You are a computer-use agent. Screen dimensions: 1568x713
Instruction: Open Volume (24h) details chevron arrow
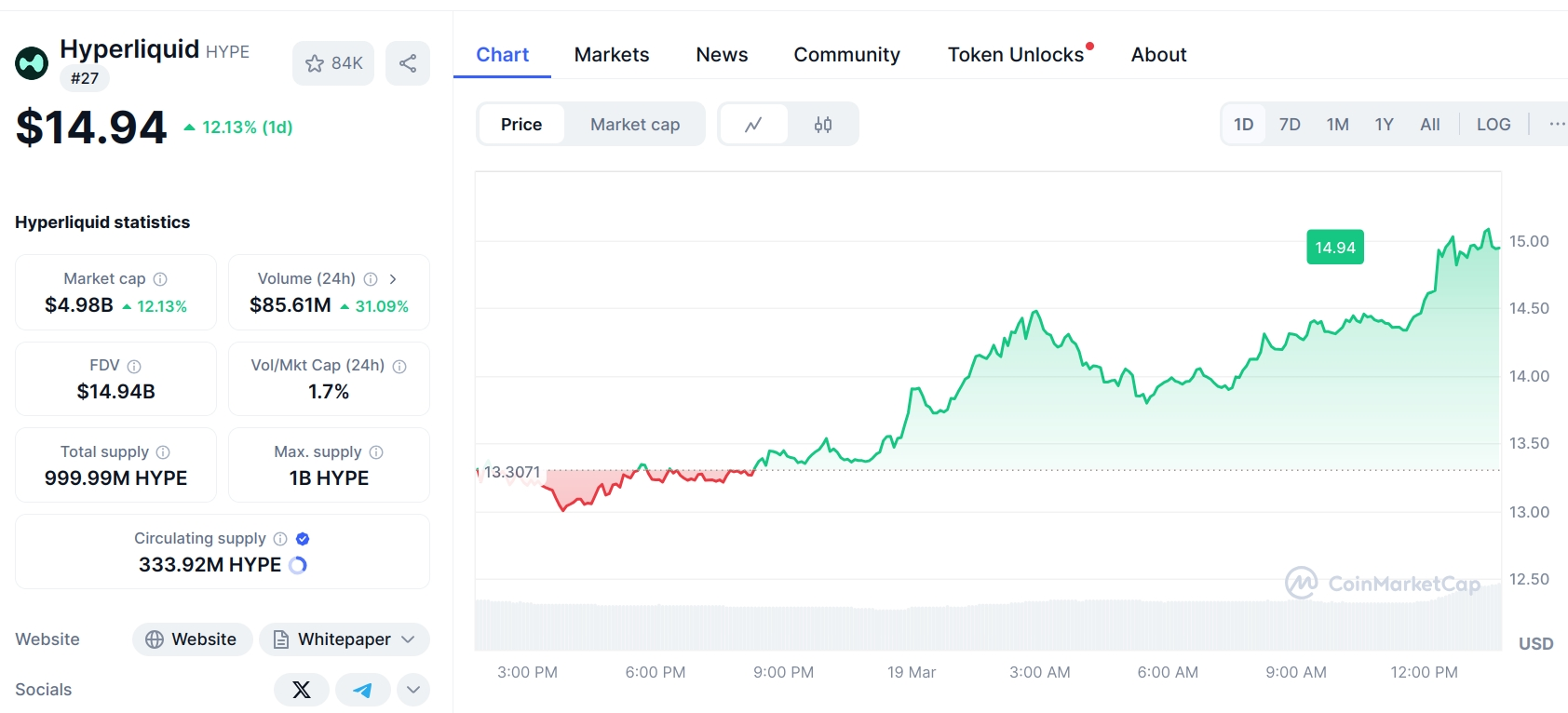pos(393,279)
